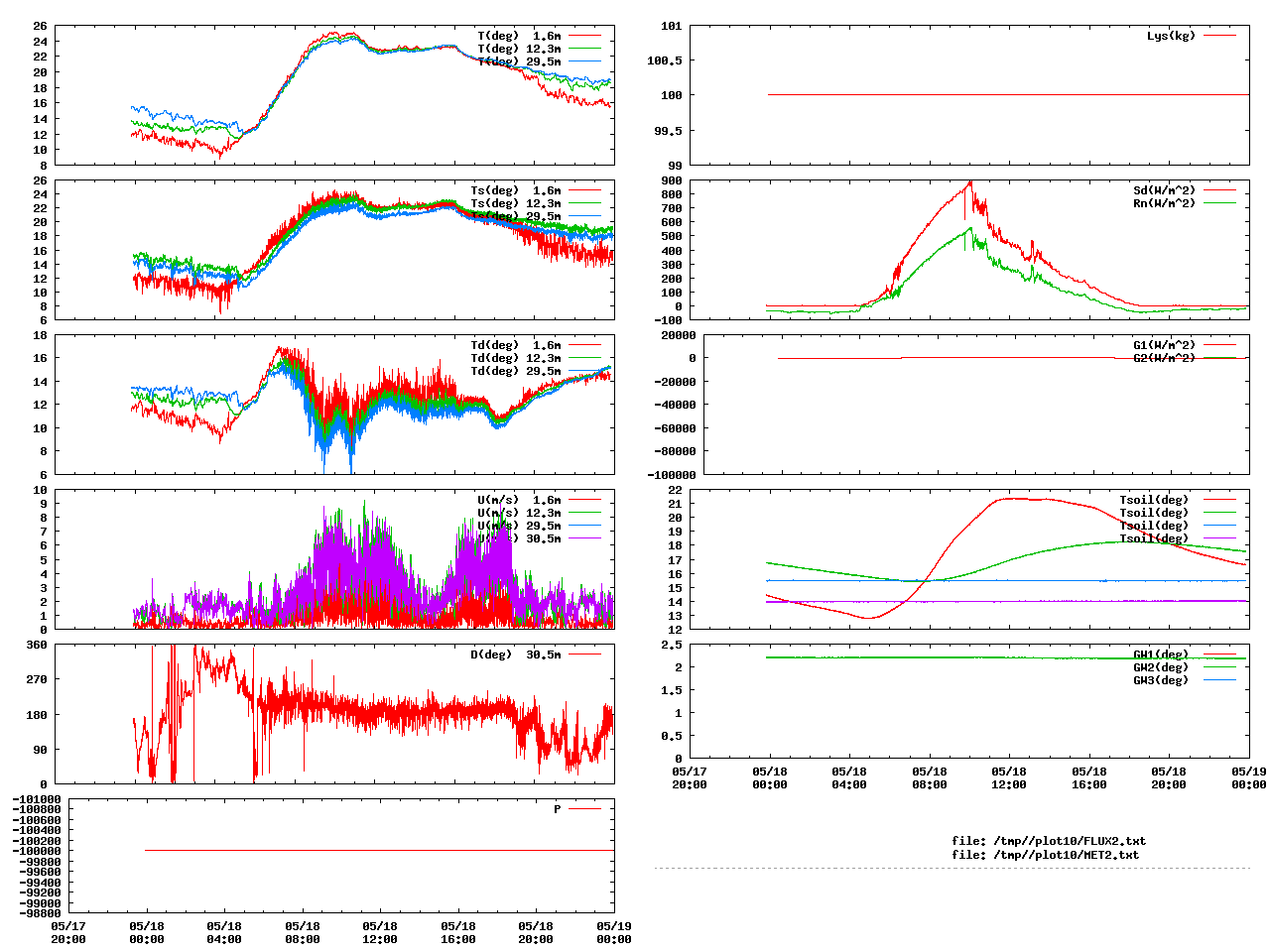Image resolution: width=1270 pixels, height=952 pixels.
Task: Click the "270" wind direction tick label
Action: [37, 680]
